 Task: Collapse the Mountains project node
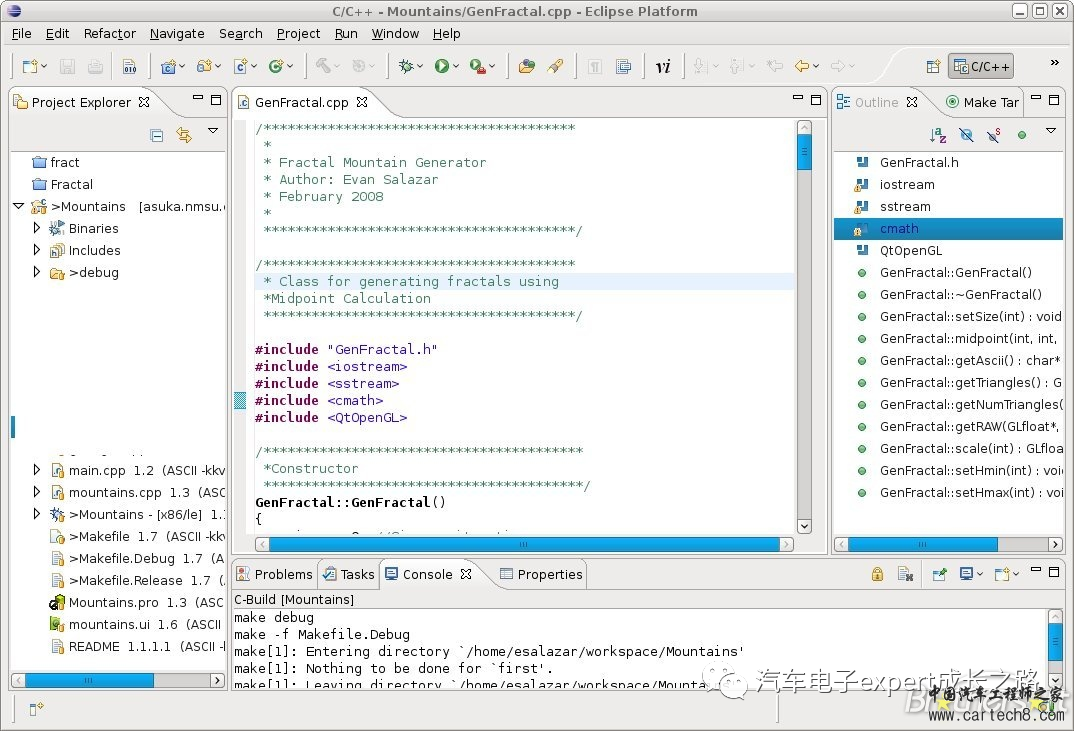coord(18,206)
